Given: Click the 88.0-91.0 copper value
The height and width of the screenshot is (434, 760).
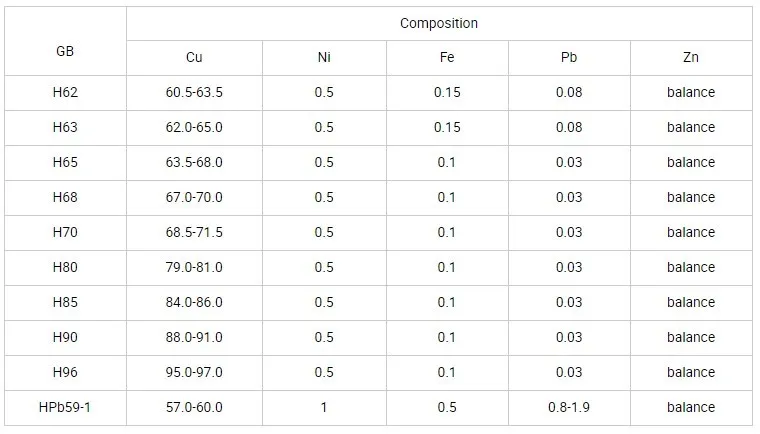Looking at the screenshot, I should point(194,338).
